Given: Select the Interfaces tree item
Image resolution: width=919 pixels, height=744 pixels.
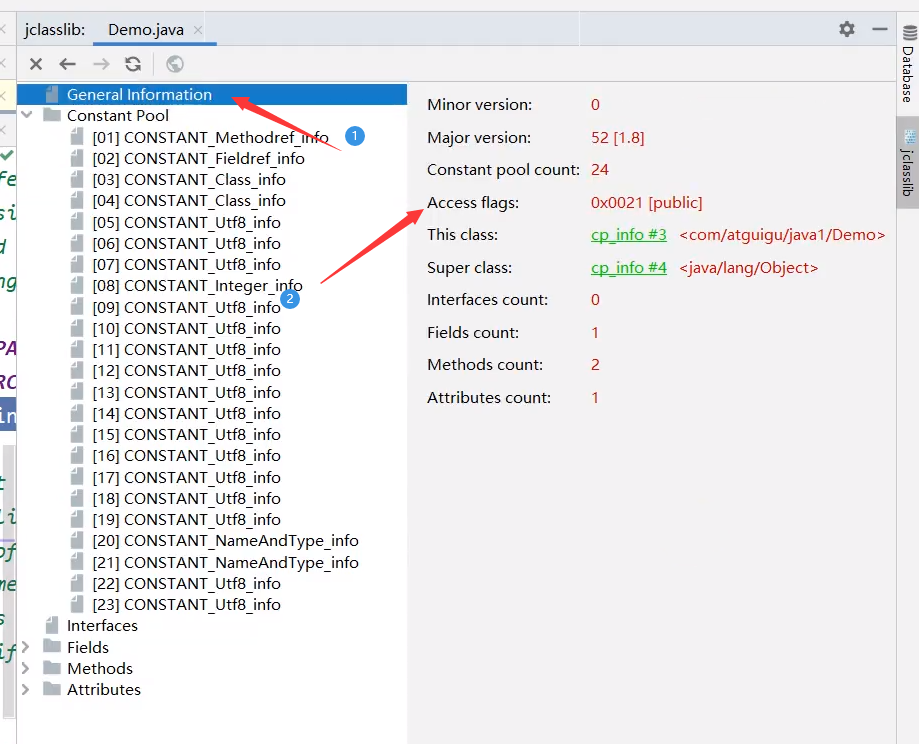Looking at the screenshot, I should (x=102, y=626).
